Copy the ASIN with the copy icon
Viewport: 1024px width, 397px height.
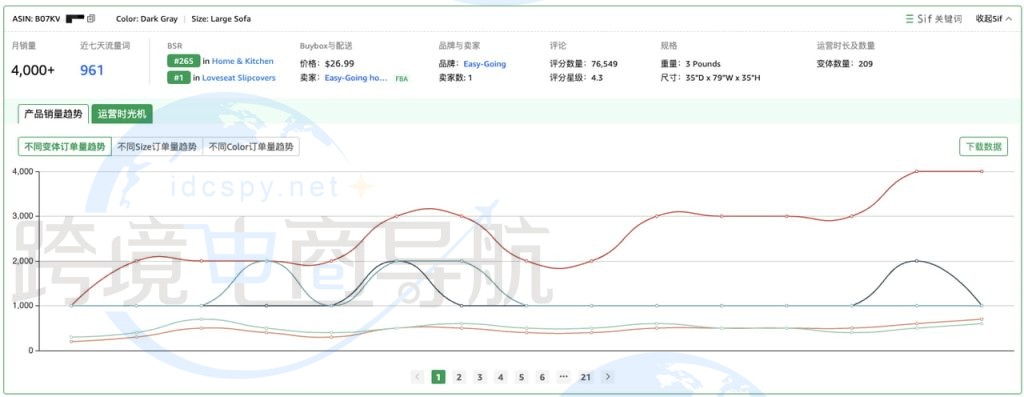pos(91,19)
